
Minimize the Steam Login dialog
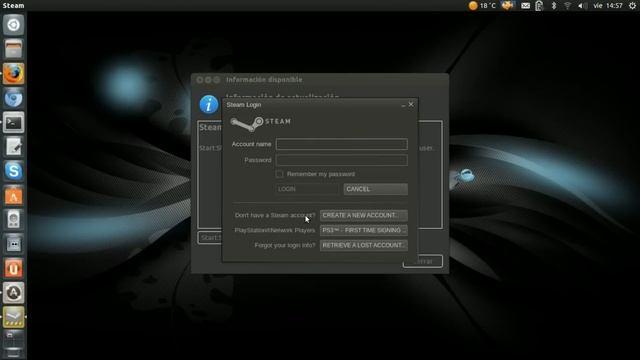pos(403,105)
